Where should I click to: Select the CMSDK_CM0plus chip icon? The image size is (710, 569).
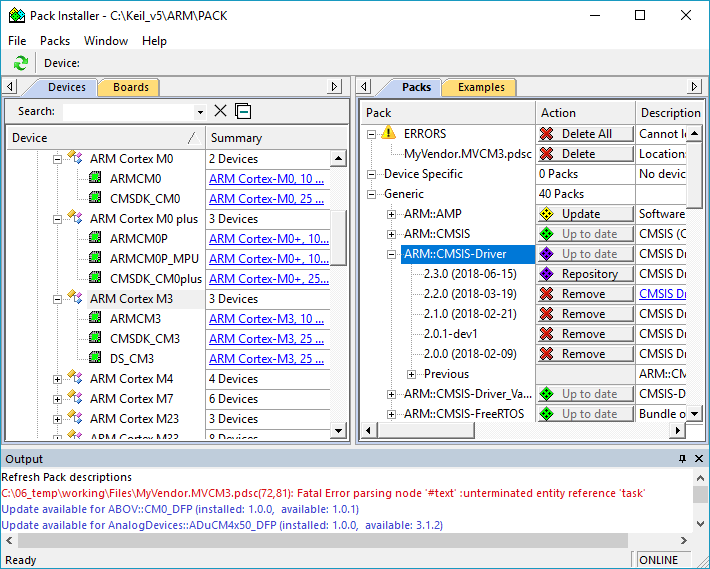tap(95, 277)
